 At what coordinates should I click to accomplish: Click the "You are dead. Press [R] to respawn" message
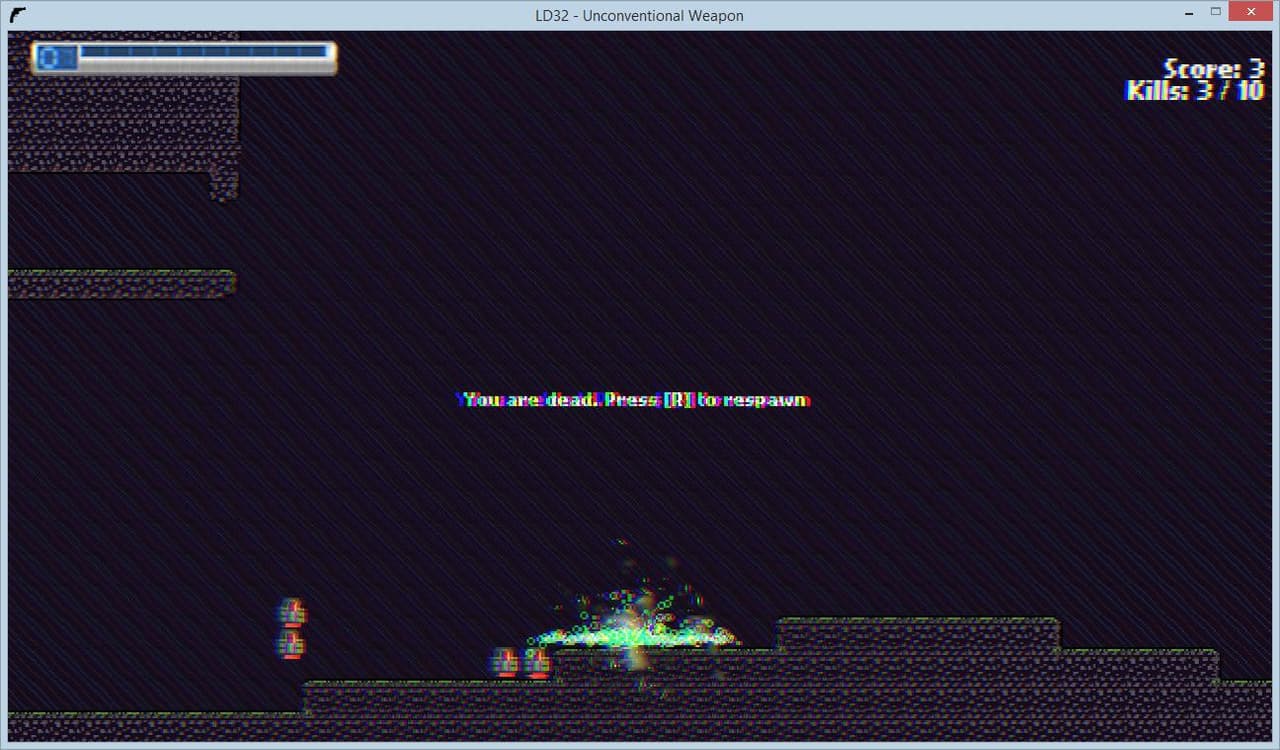tap(633, 400)
